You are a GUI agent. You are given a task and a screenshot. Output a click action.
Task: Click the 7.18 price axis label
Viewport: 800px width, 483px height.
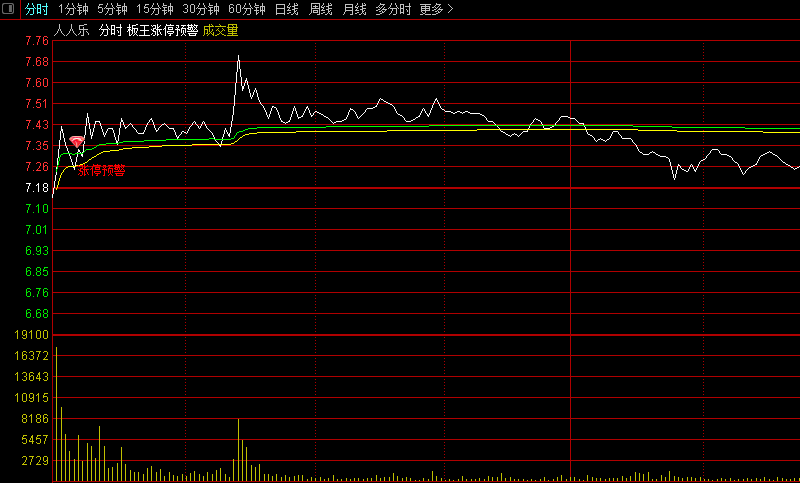pos(36,188)
